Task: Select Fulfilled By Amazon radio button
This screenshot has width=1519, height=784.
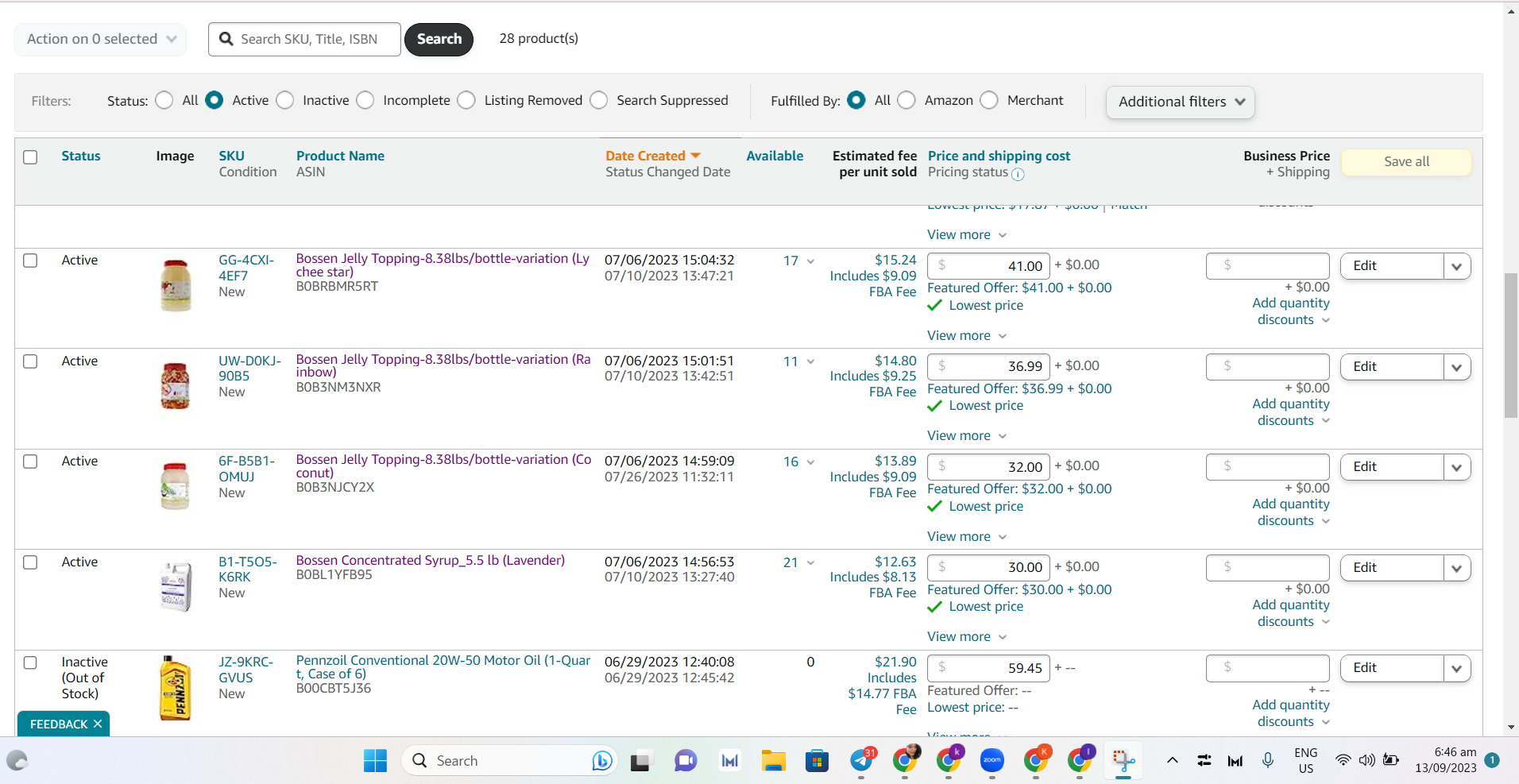Action: (906, 100)
